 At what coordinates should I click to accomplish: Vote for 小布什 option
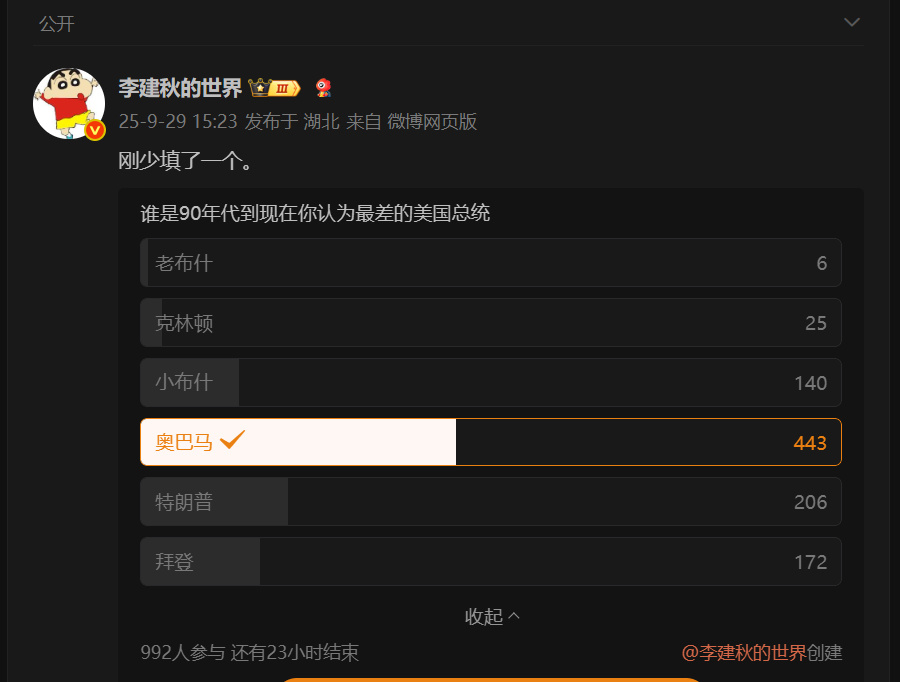click(x=490, y=382)
